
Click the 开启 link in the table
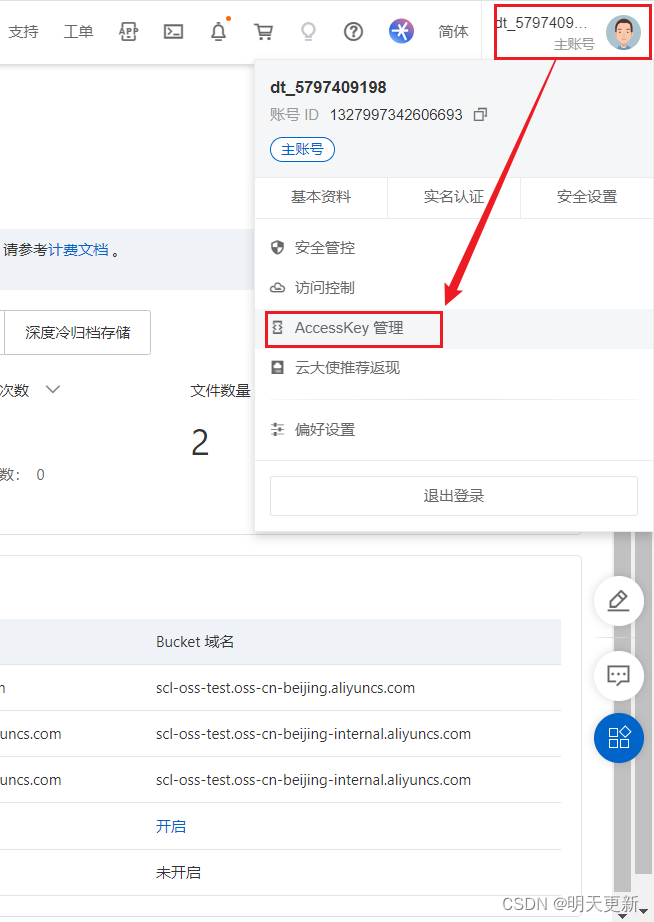(x=171, y=826)
